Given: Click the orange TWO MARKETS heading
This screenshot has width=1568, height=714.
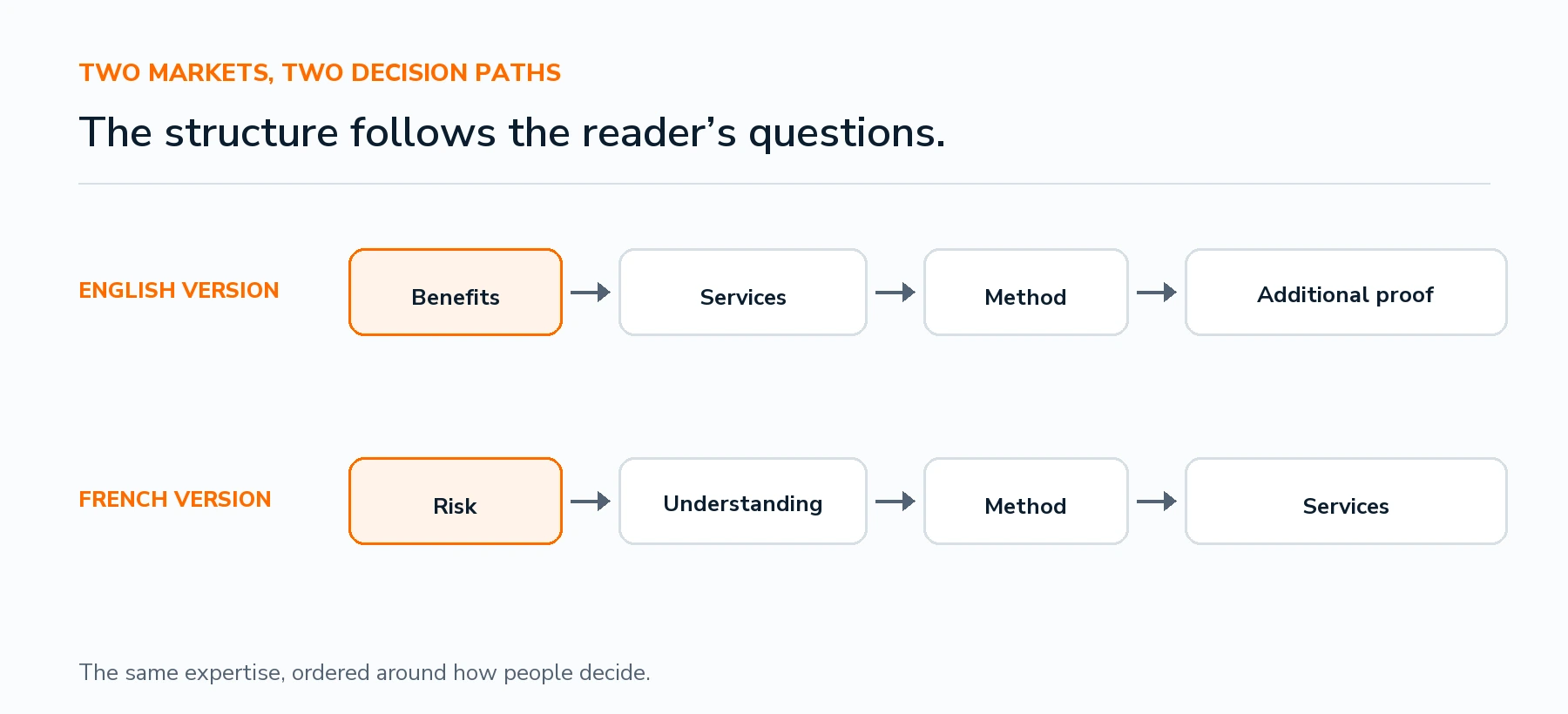Looking at the screenshot, I should (x=320, y=73).
